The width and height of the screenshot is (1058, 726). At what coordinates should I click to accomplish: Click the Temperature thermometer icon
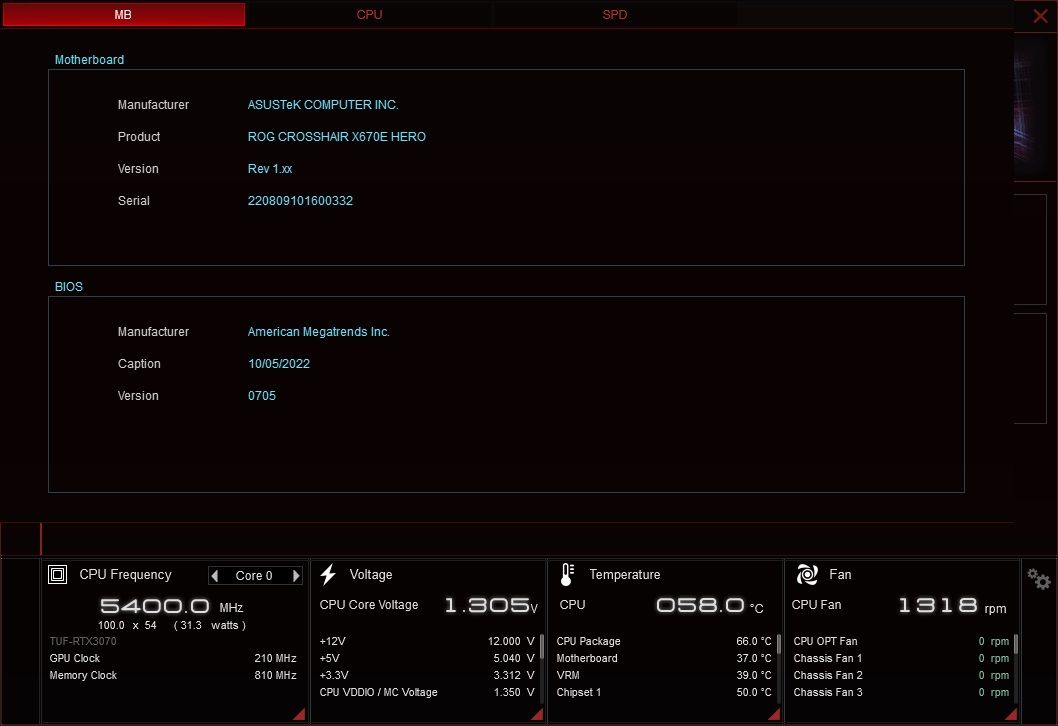(x=567, y=574)
